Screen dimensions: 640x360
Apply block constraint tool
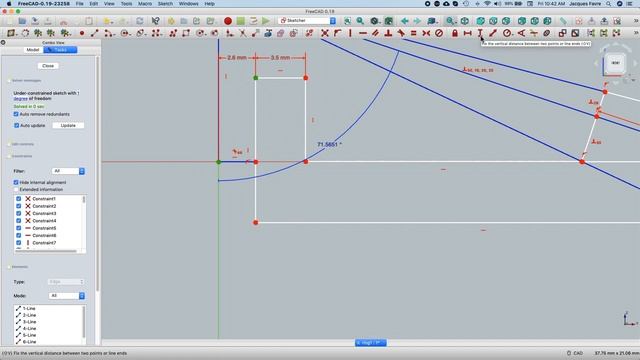click(439, 33)
